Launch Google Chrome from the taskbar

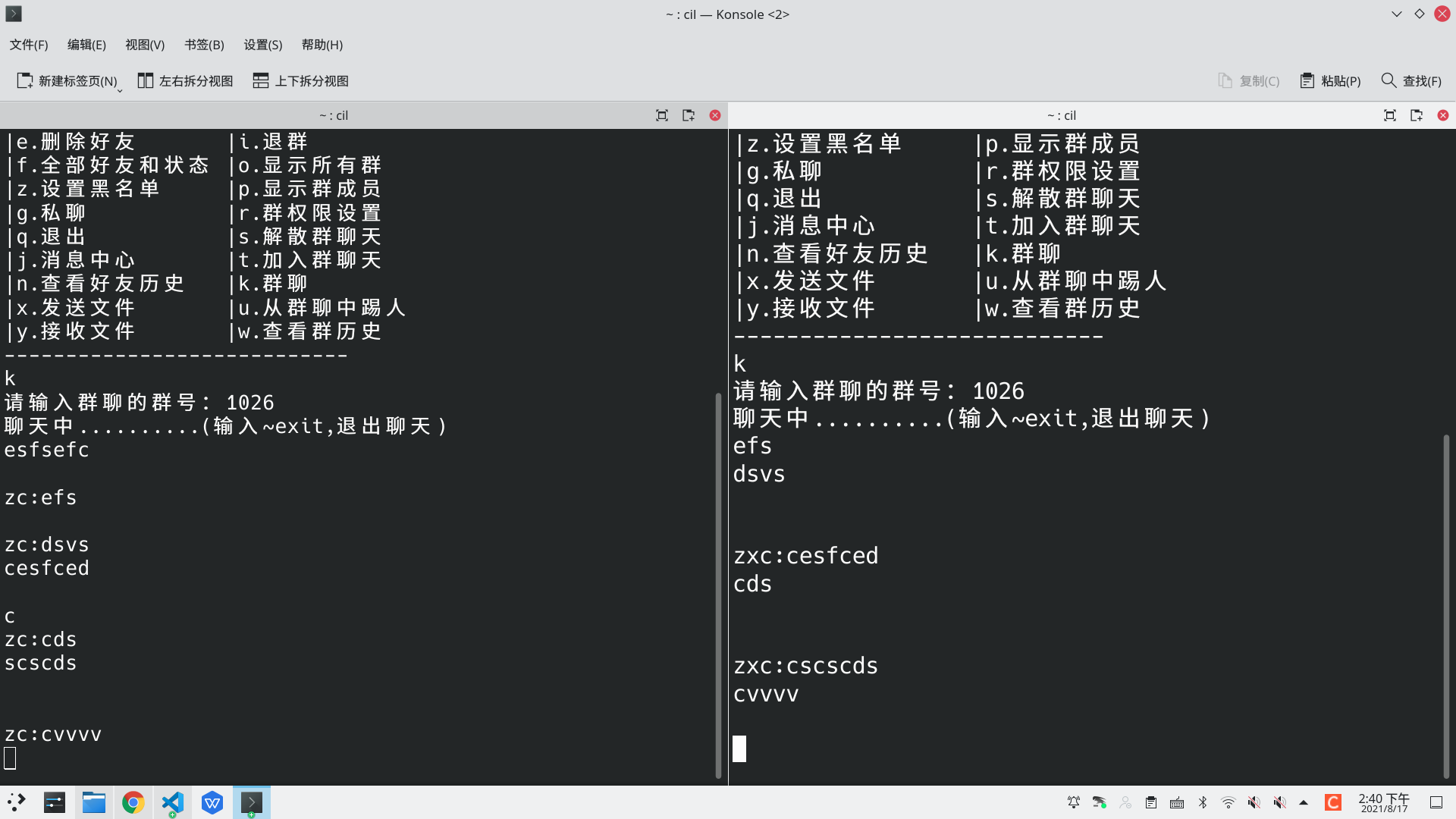point(133,802)
